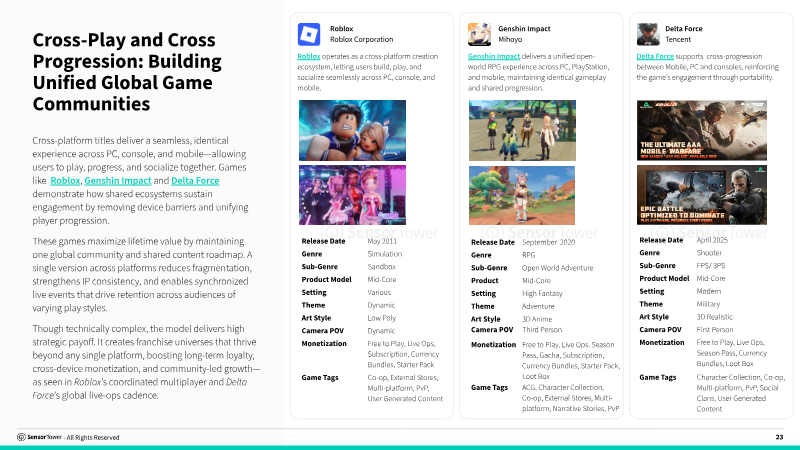Select Roblox setting value 'Various'
The height and width of the screenshot is (450, 800).
coord(379,292)
